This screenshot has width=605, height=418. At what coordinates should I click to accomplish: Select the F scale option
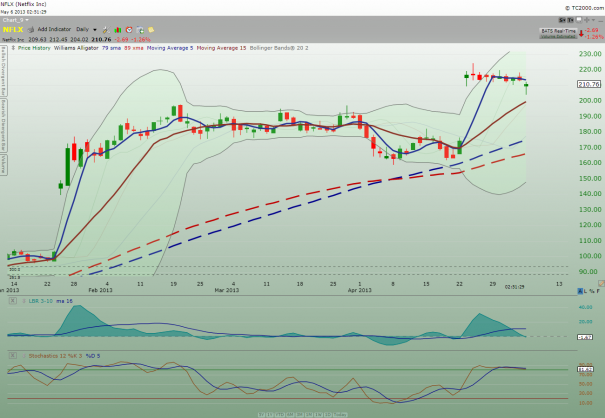pos(598,291)
